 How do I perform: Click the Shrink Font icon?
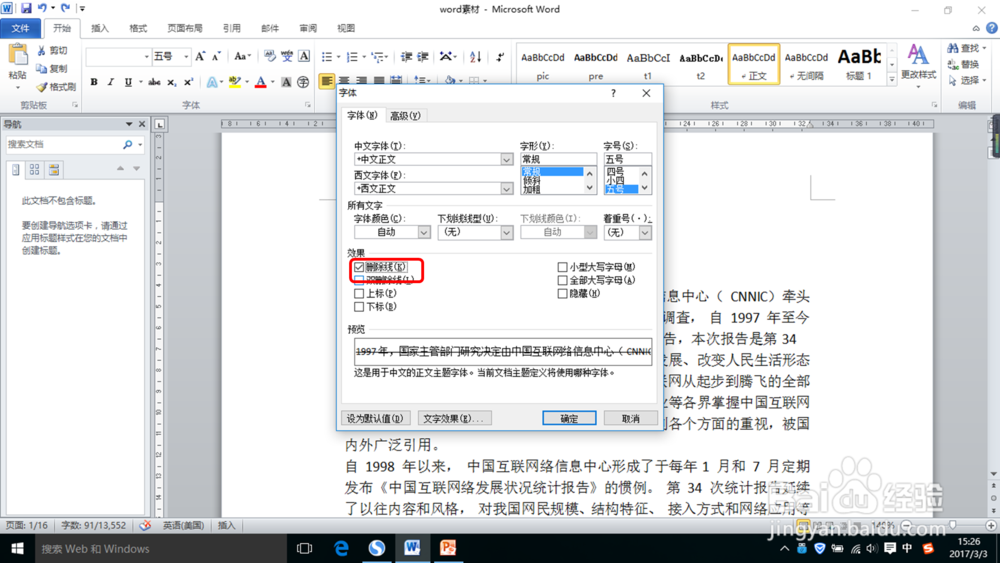pyautogui.click(x=216, y=57)
